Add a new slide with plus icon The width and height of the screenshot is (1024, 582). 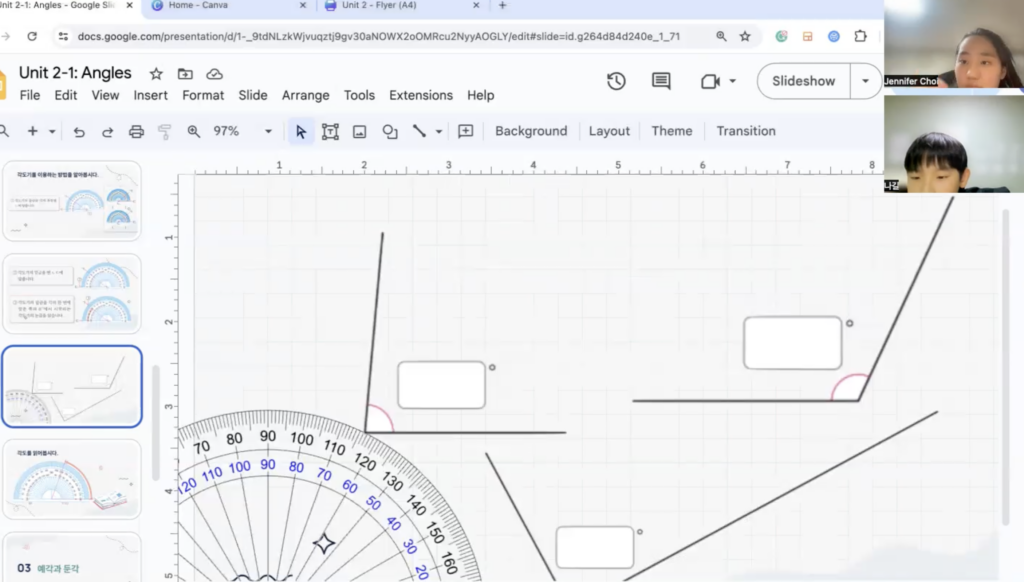tap(32, 131)
